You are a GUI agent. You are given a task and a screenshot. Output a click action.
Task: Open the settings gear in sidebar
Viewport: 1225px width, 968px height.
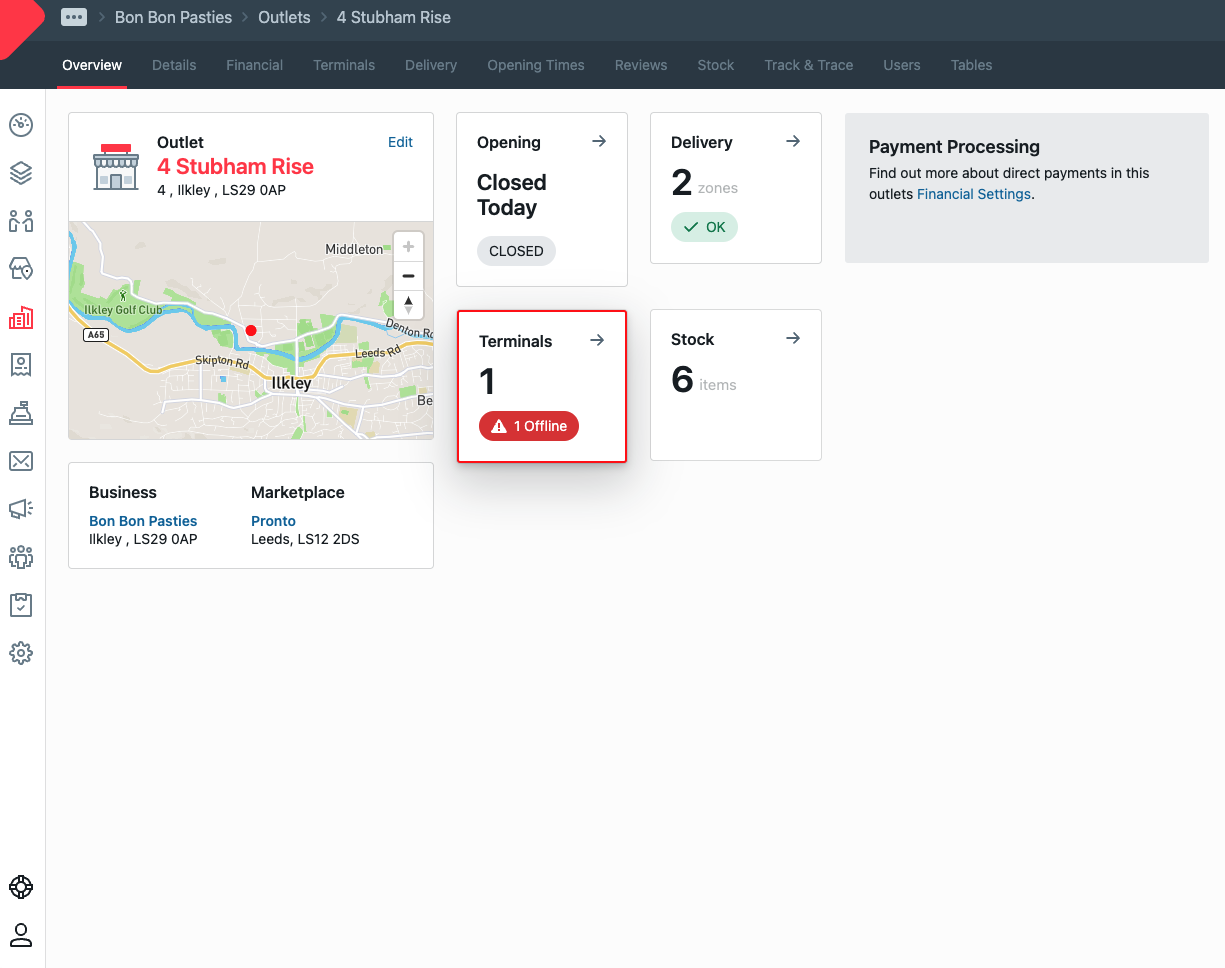tap(21, 653)
